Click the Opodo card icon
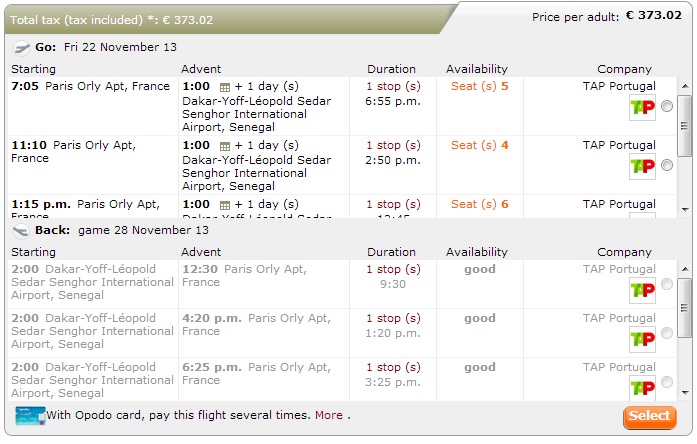Screen dimensions: 697x444 click(x=30, y=416)
